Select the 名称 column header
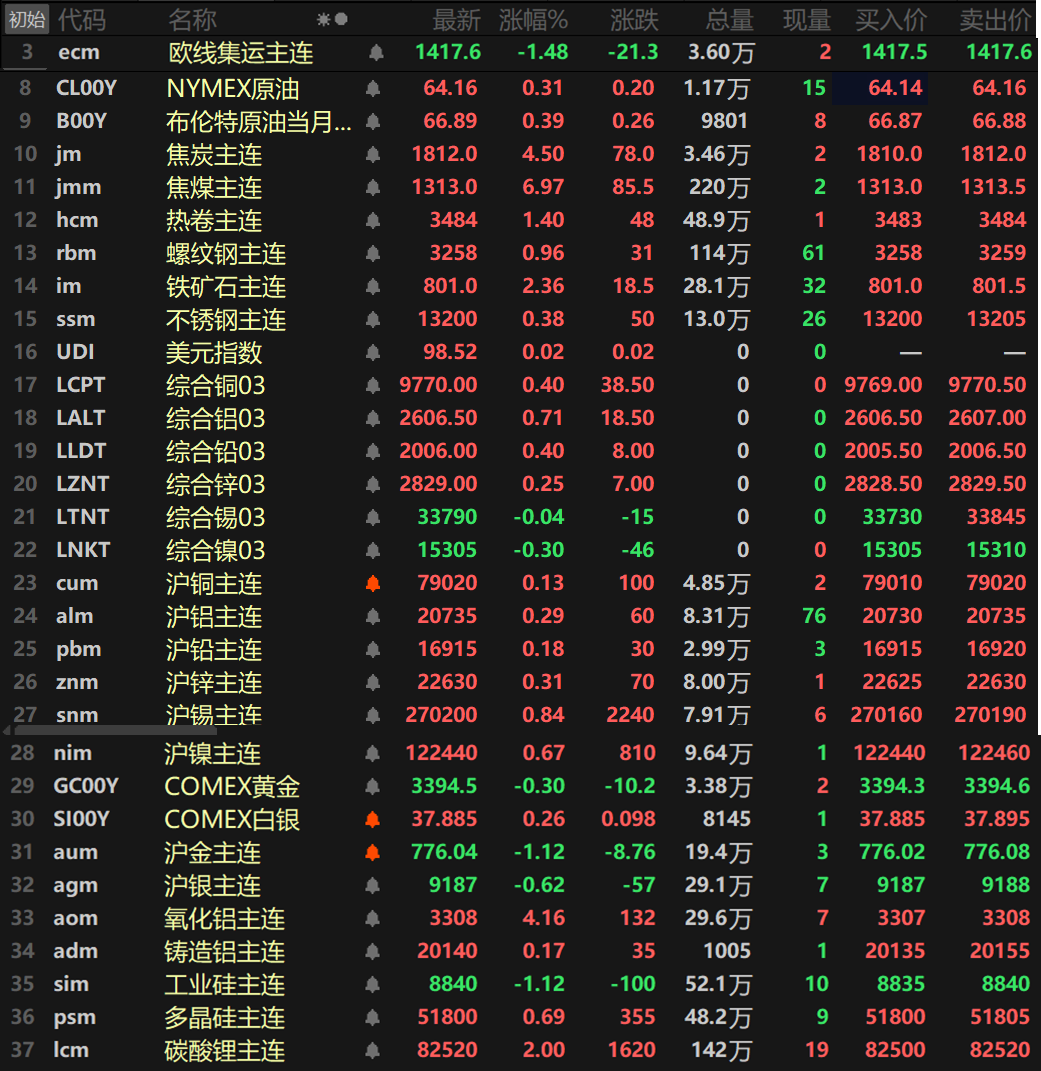Image resolution: width=1041 pixels, height=1071 pixels. pos(192,19)
